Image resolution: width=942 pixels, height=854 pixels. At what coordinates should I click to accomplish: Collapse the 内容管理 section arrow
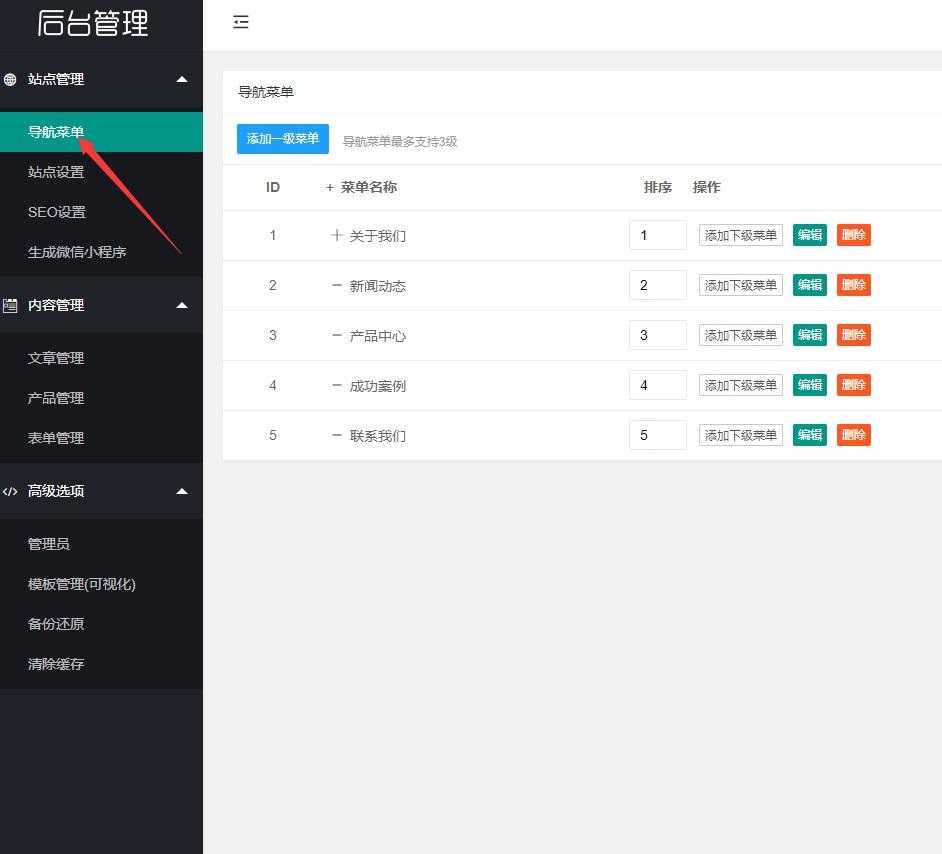(182, 306)
